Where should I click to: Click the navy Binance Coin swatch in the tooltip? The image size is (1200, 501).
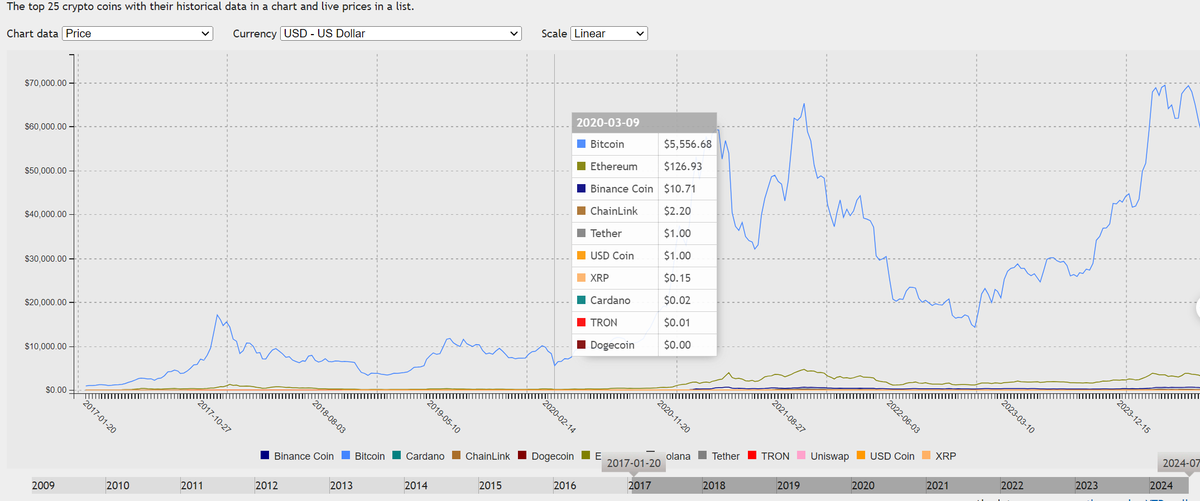[x=582, y=188]
